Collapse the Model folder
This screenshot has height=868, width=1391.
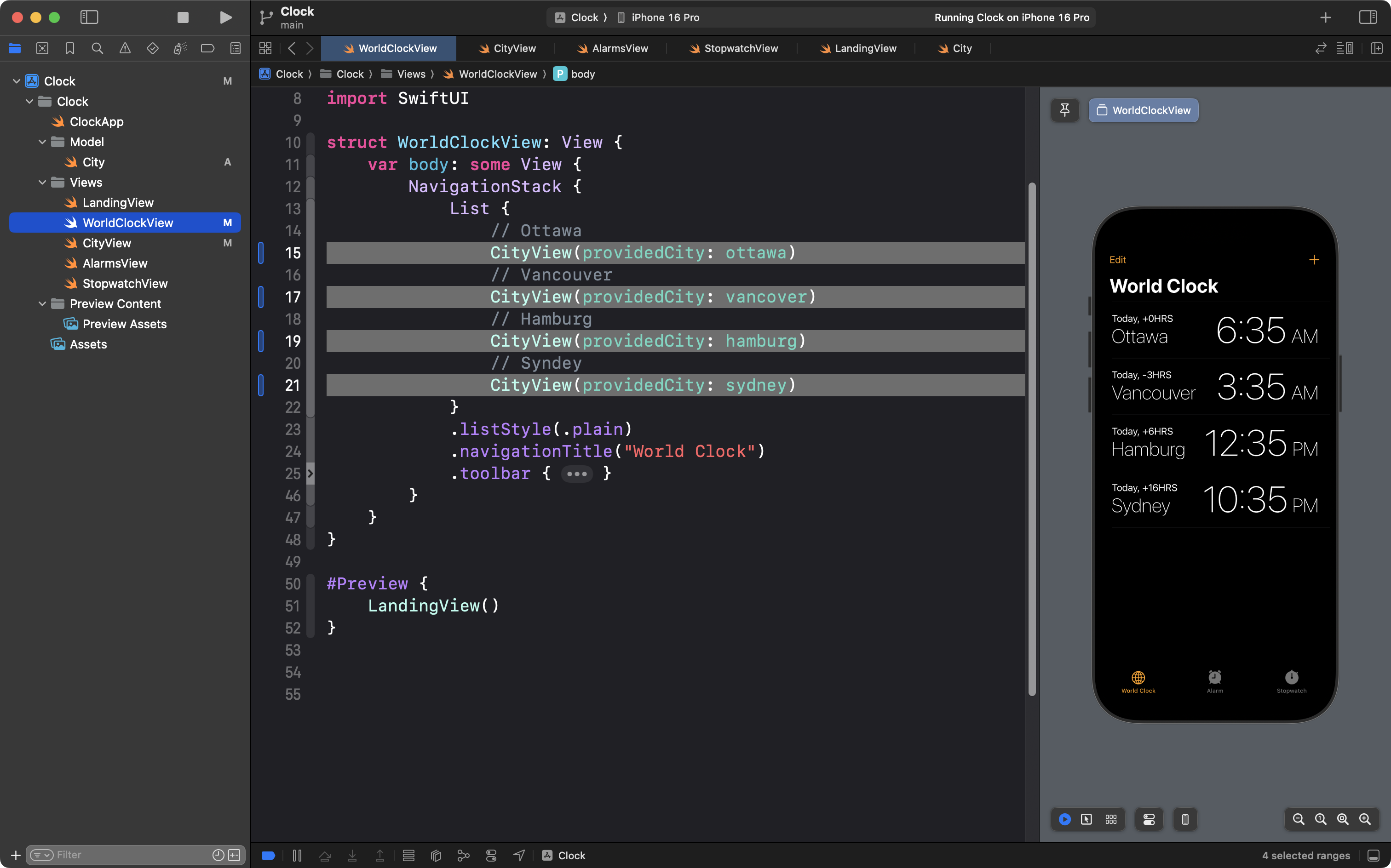coord(42,142)
